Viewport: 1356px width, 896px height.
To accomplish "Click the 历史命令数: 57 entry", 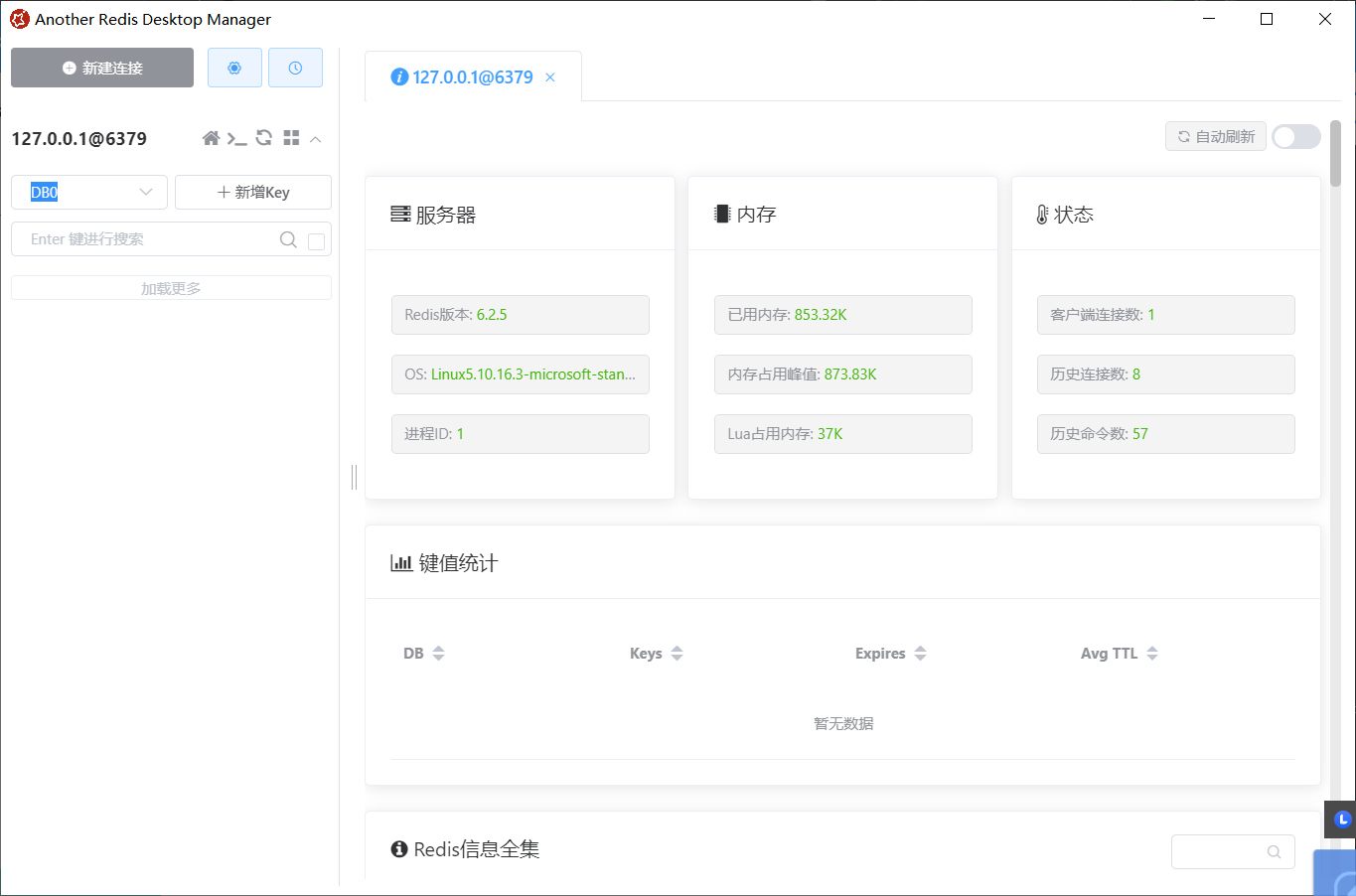I will pos(1166,434).
